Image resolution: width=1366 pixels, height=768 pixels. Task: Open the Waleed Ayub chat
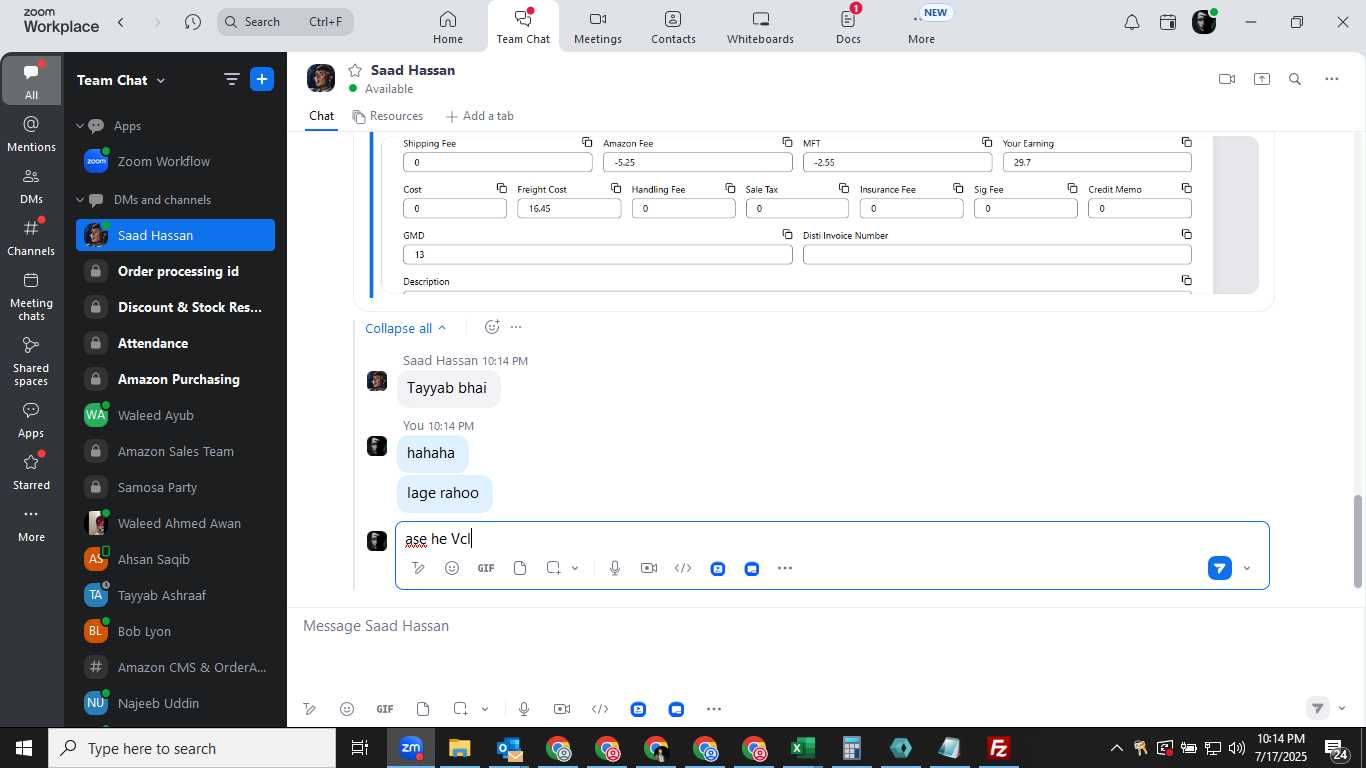[175, 415]
